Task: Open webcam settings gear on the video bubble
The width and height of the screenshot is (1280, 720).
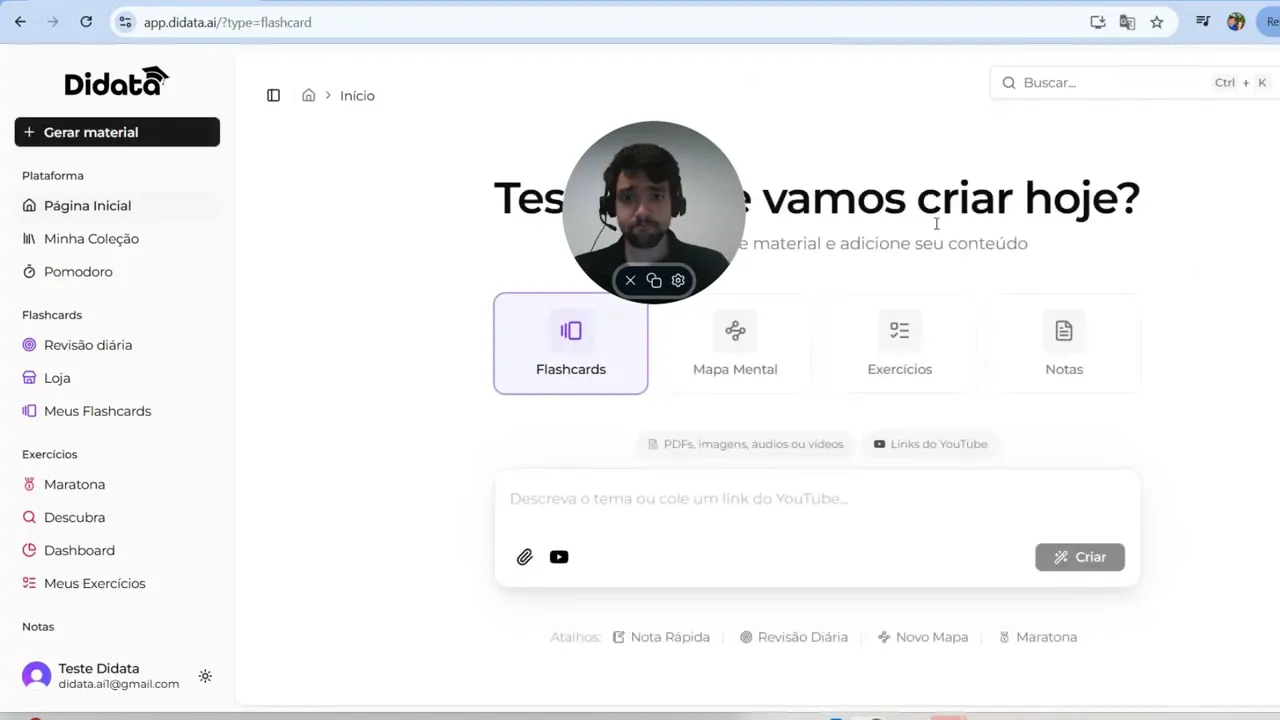Action: point(678,280)
